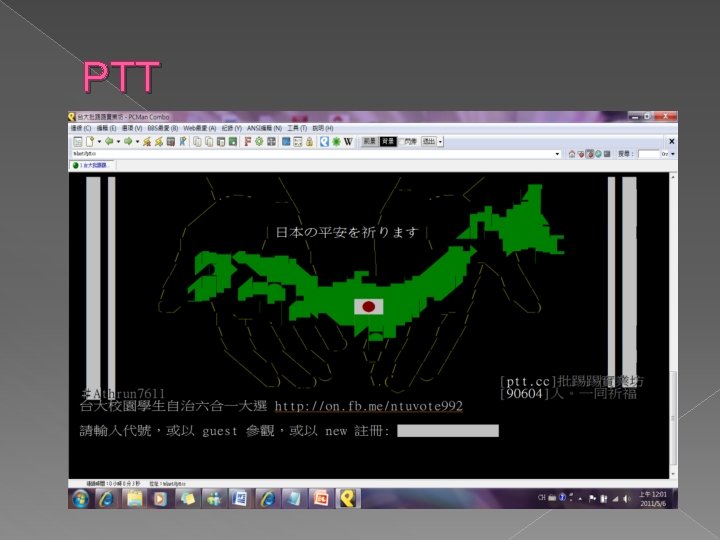
Task: Click the red F font icon
Action: point(248,141)
